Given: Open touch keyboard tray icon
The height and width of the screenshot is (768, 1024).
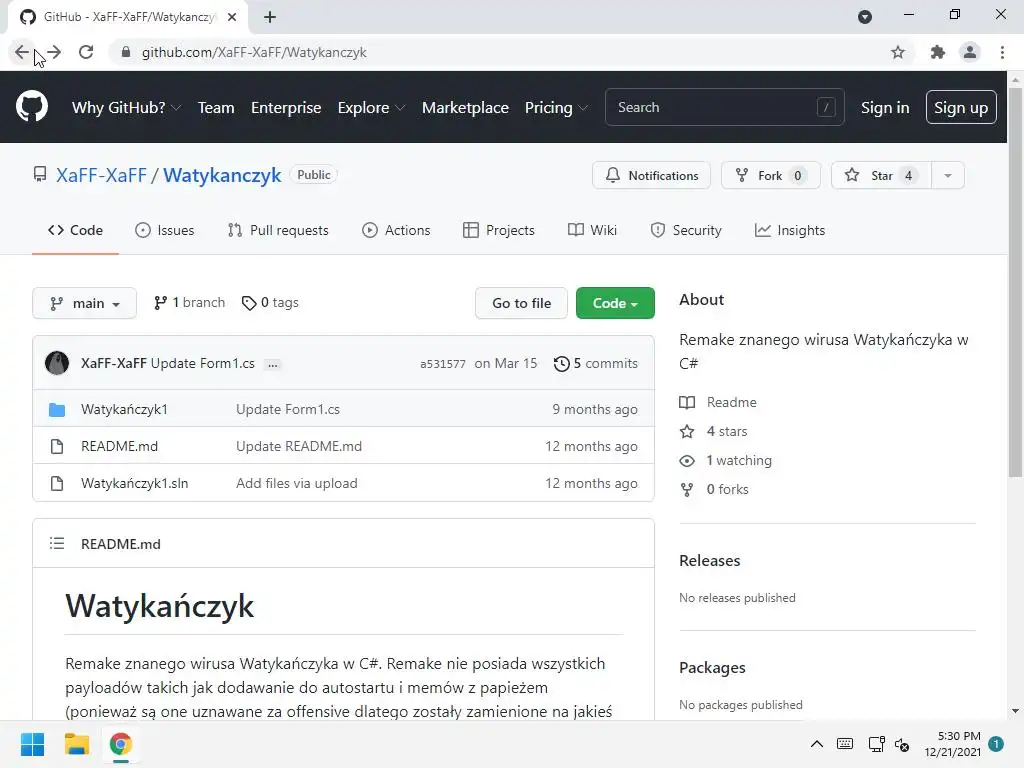Looking at the screenshot, I should [844, 744].
